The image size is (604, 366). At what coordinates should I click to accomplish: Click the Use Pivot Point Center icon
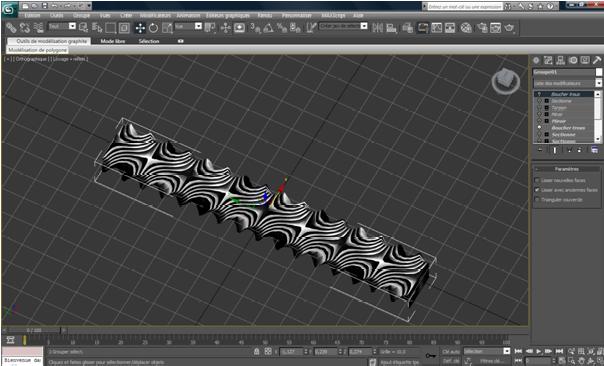point(210,27)
